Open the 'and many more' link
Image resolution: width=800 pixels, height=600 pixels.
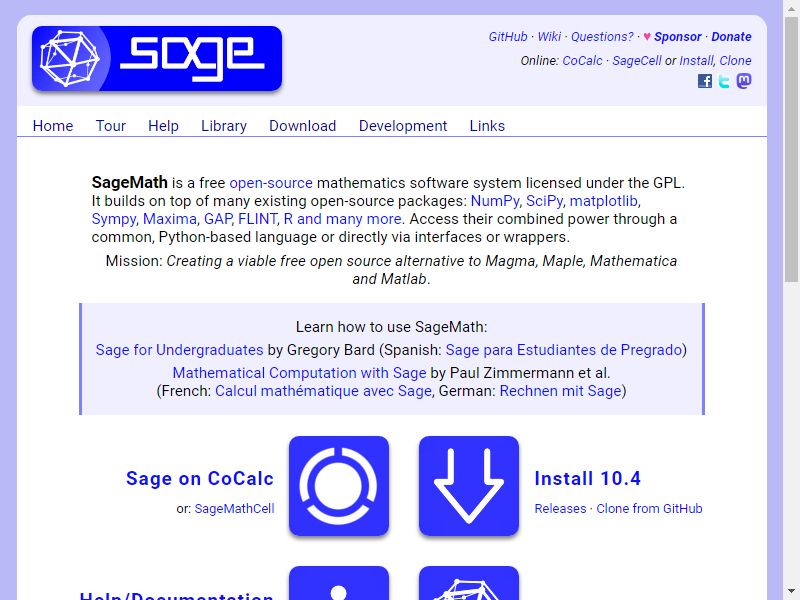click(x=349, y=219)
